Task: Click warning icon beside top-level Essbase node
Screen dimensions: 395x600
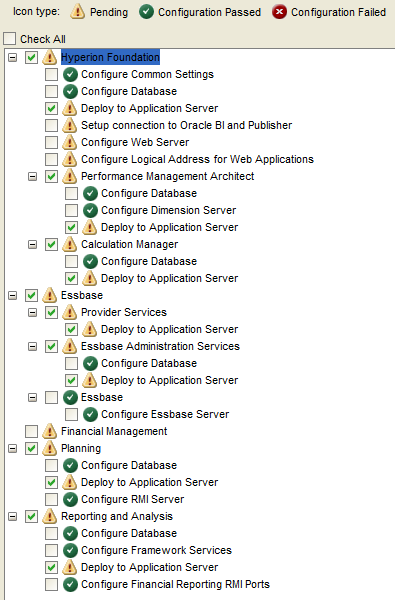Action: point(50,295)
